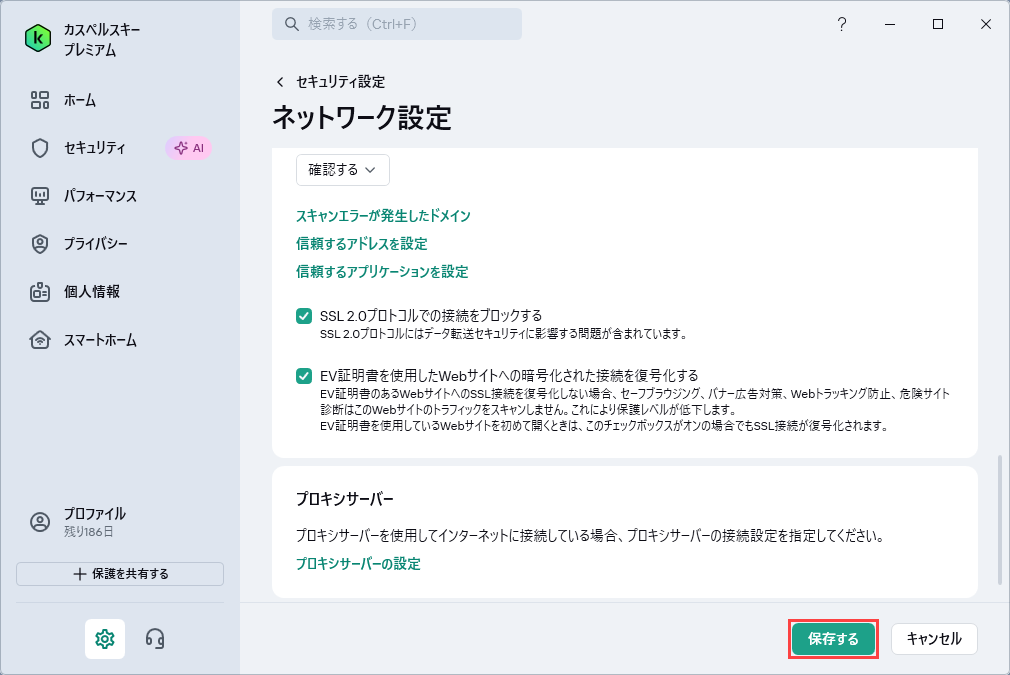Expand the 確認する dropdown
The image size is (1010, 675).
click(x=343, y=170)
